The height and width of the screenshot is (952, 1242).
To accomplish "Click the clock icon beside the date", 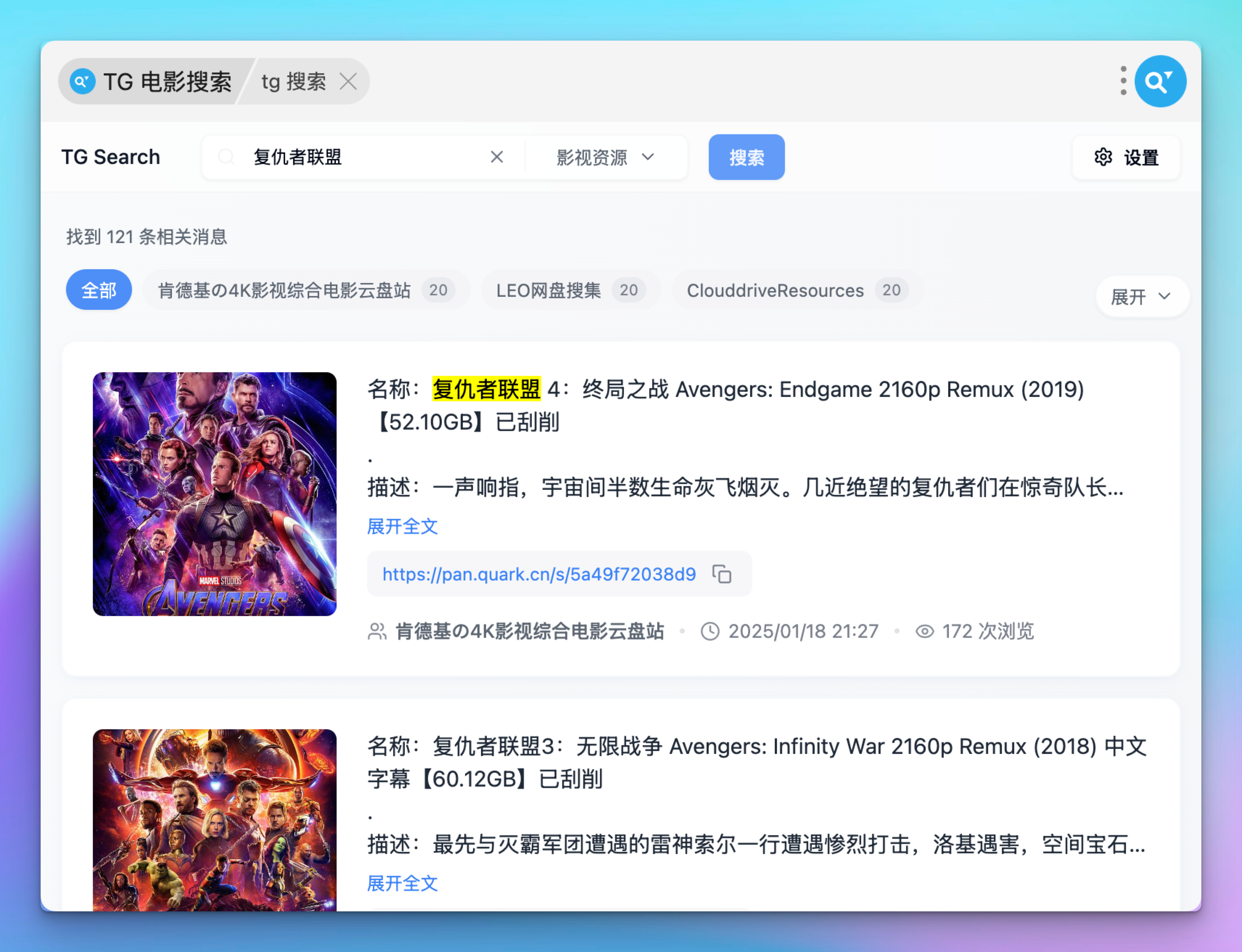I will click(710, 631).
